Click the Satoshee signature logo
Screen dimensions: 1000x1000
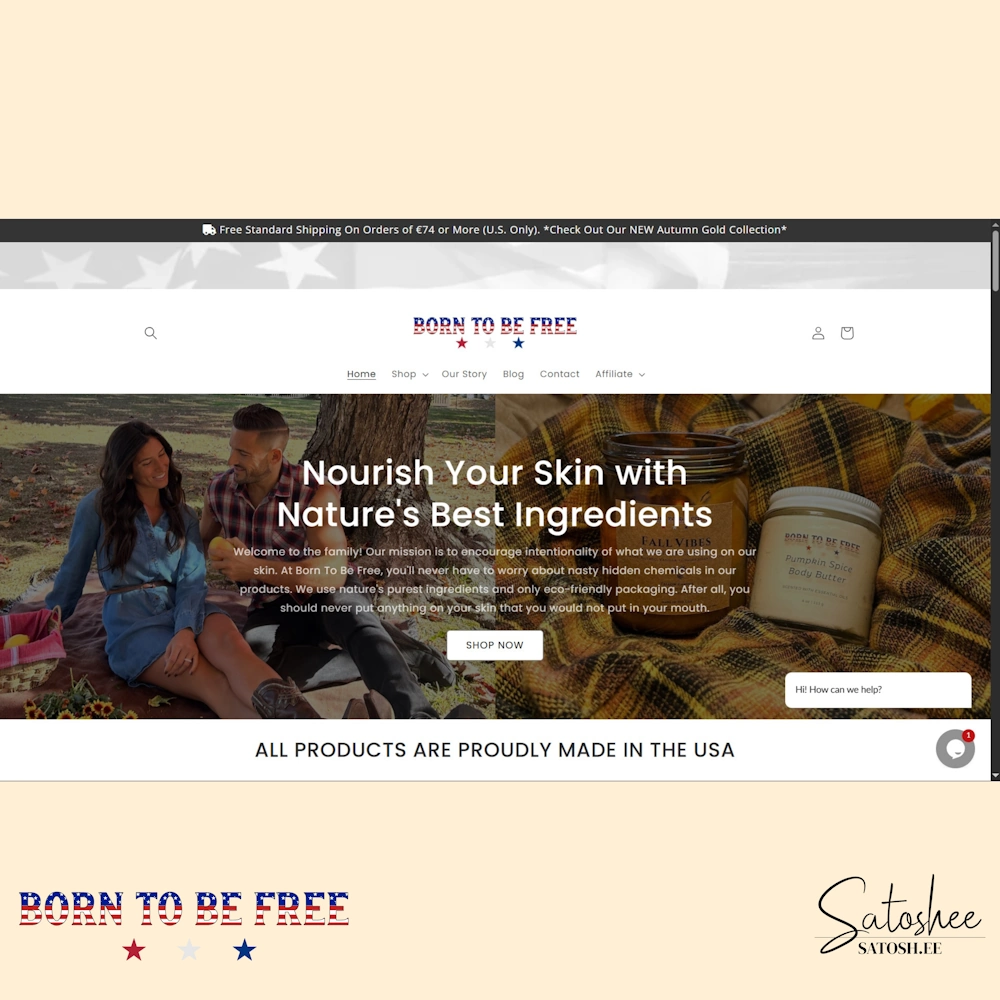click(x=900, y=916)
